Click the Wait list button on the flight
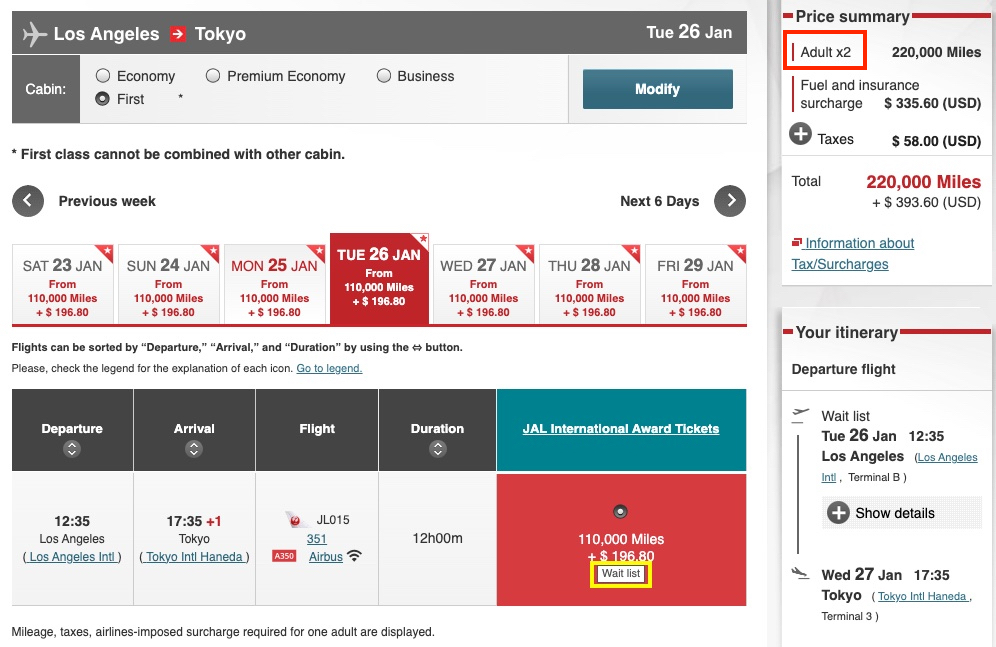Screen dimensions: 996x647 click(621, 575)
